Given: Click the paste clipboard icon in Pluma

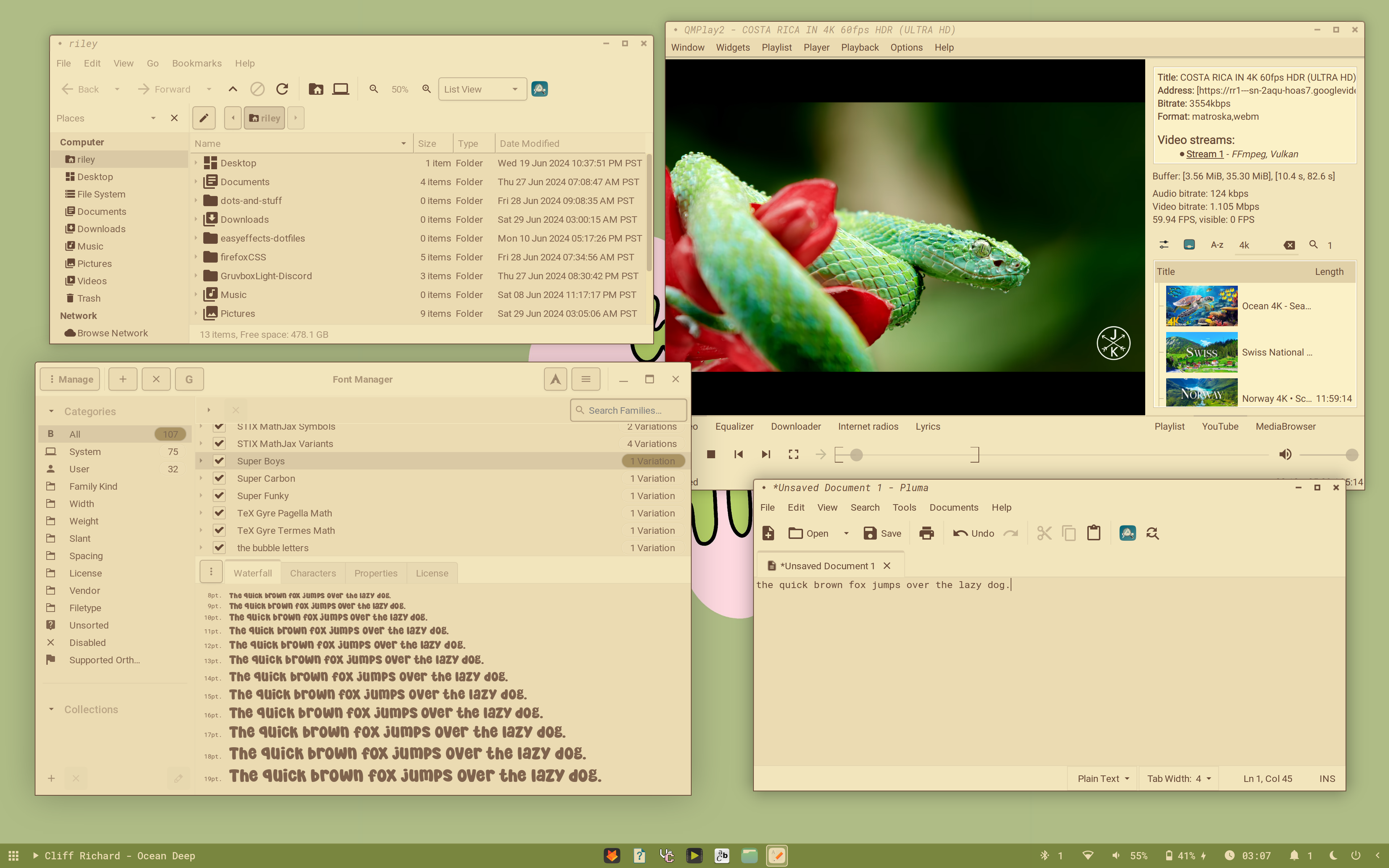Looking at the screenshot, I should [x=1093, y=533].
